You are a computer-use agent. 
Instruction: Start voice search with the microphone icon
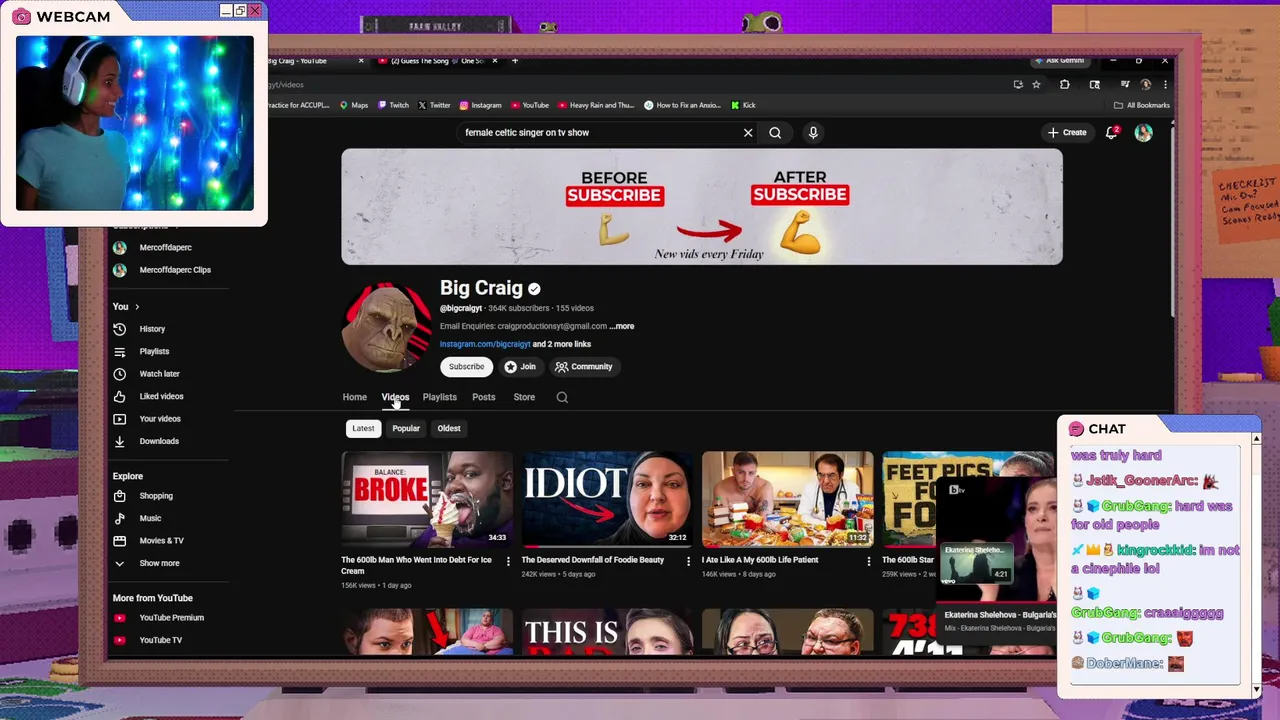tap(813, 132)
